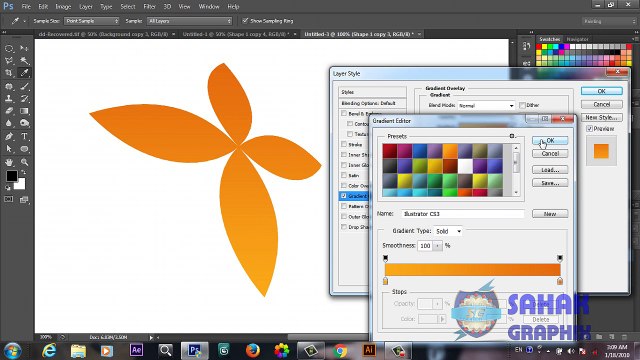Open After Effects from taskbar
Screen dimensions: 640x360
136,350
